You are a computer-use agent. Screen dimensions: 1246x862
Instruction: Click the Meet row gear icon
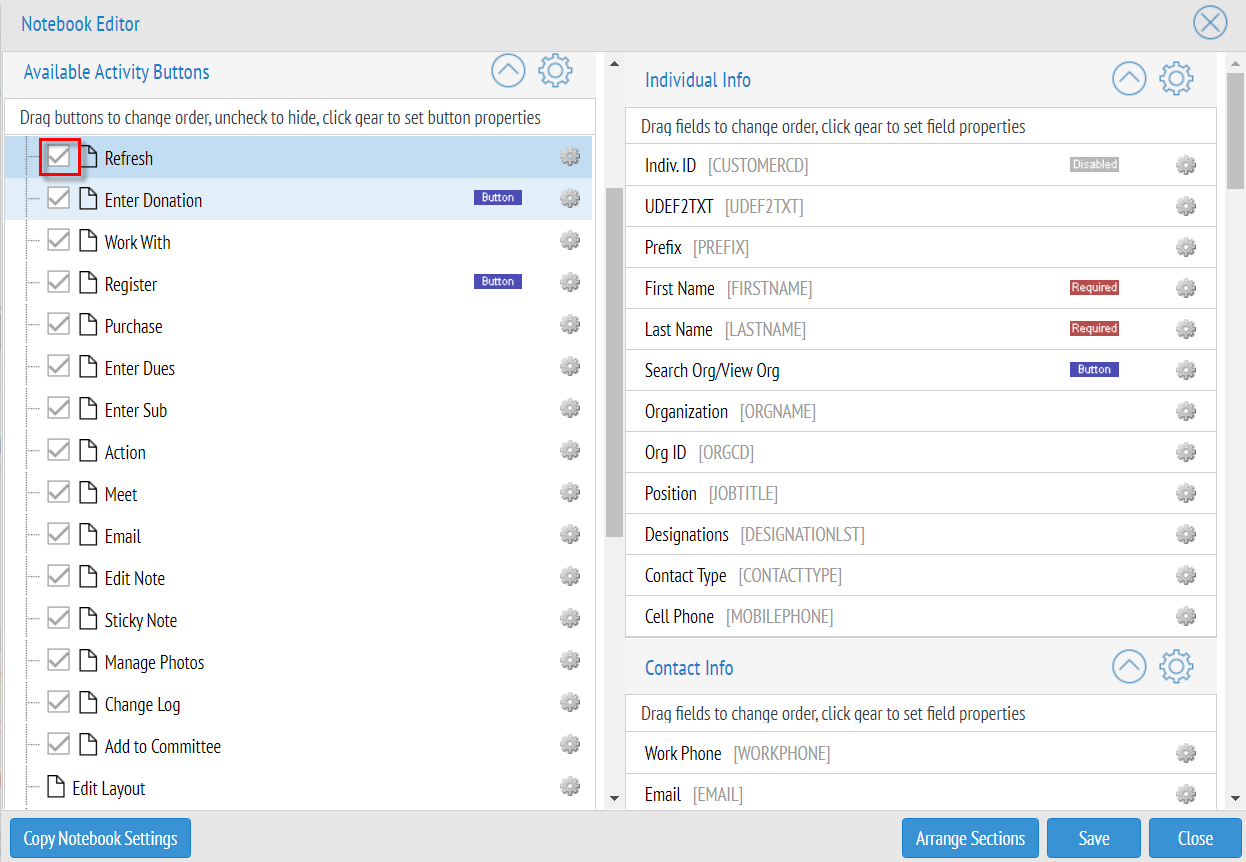pos(570,493)
